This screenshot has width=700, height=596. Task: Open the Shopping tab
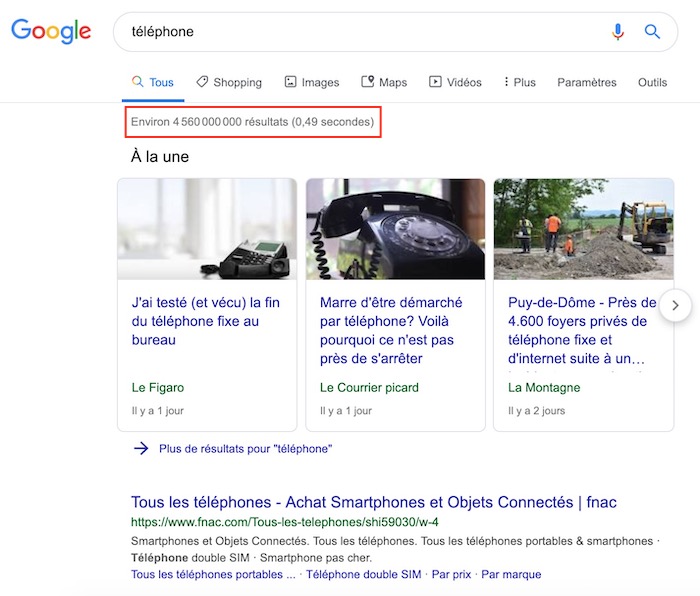[228, 82]
